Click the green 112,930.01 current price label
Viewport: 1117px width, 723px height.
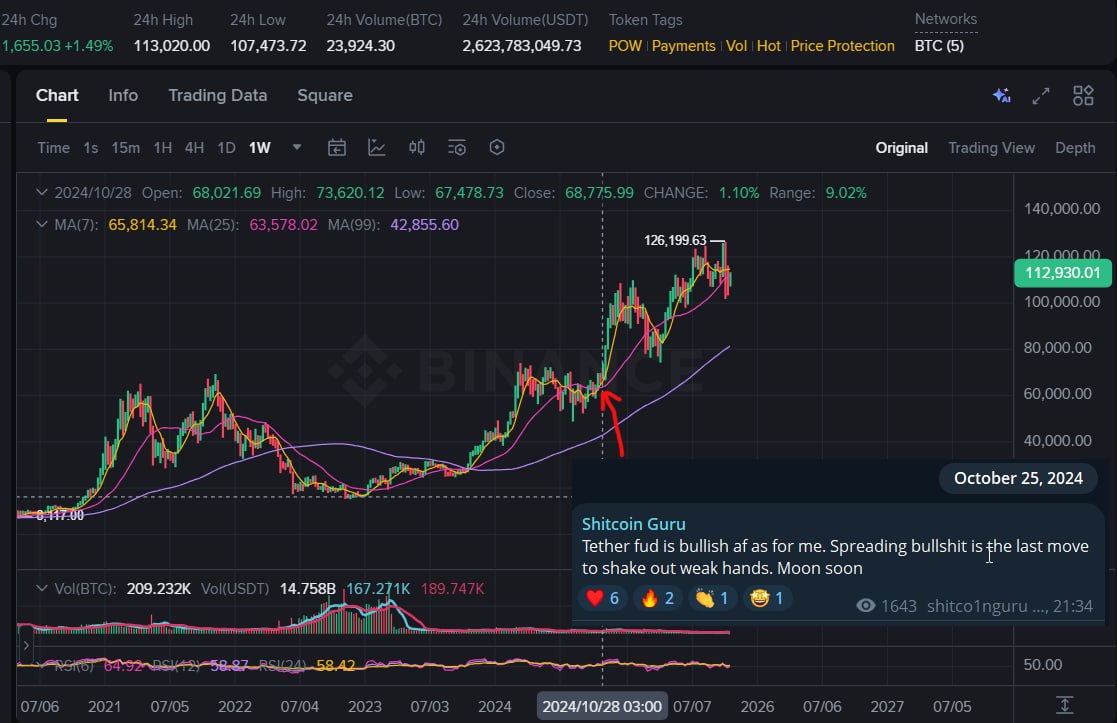coord(1063,273)
